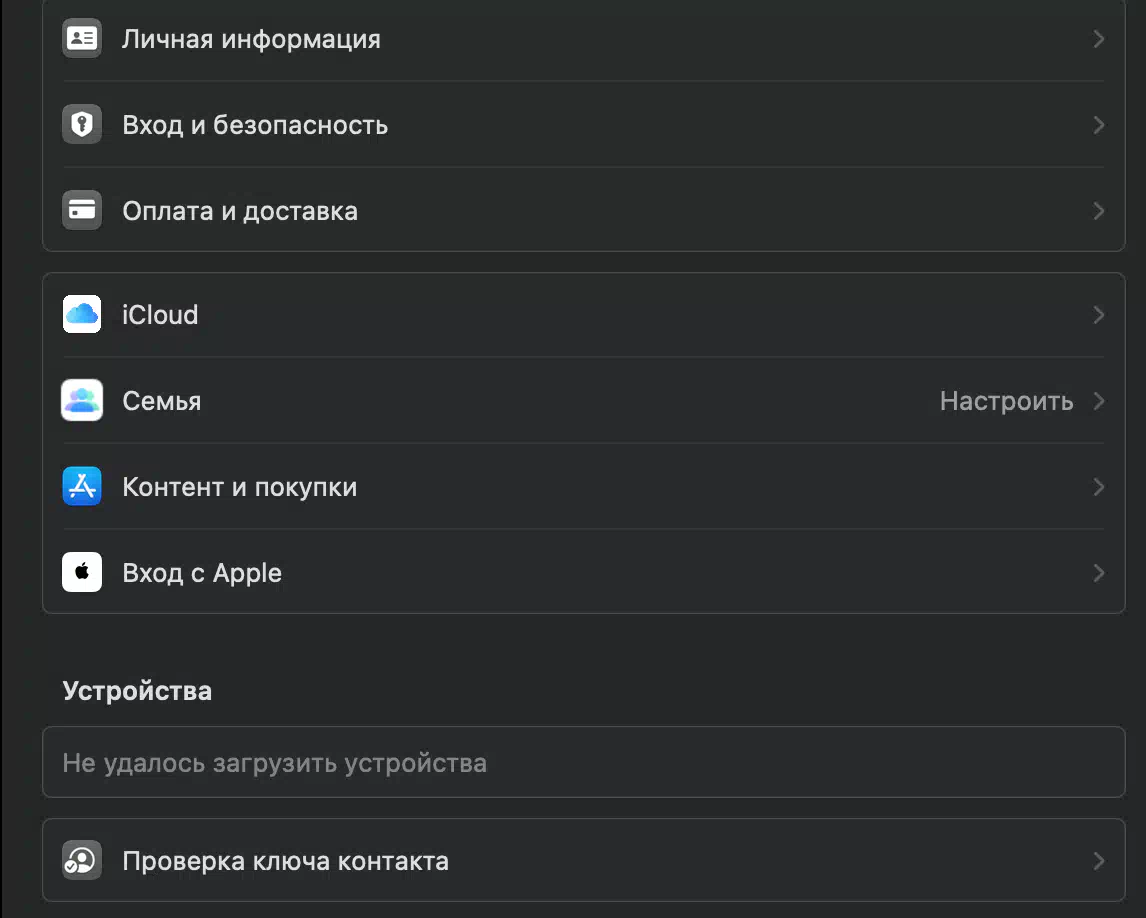The image size is (1146, 918).
Task: Open the chevron next to iCloud
Action: (x=1098, y=315)
